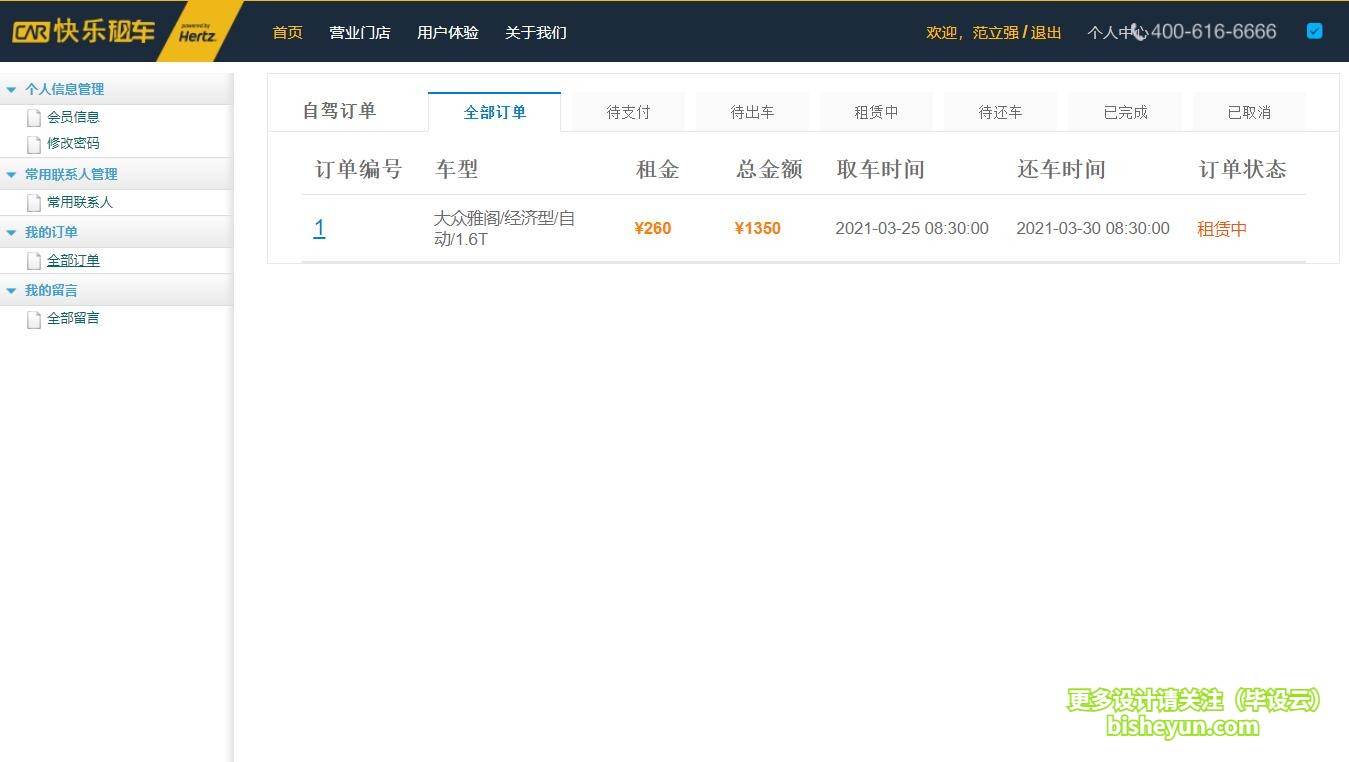The image size is (1349, 762).
Task: Collapse the 我的留言 section
Action: pyautogui.click(x=11, y=290)
